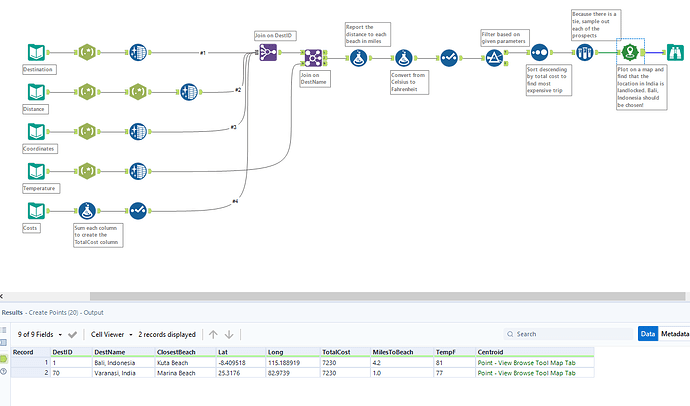Select the Create Points map tool
This screenshot has width=690, height=406.
click(x=629, y=52)
